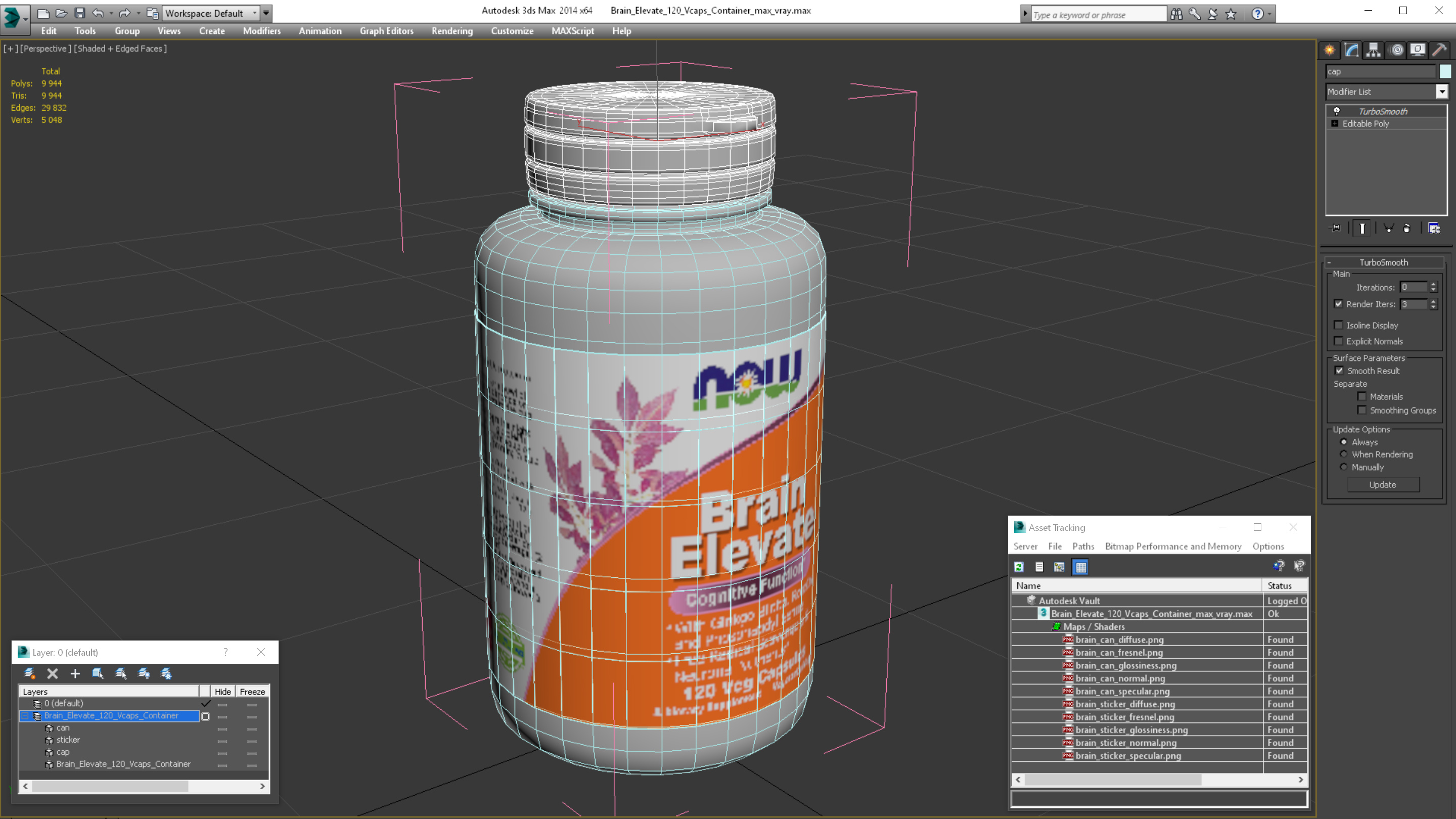This screenshot has width=1456, height=819.
Task: Click the Save File toolbar icon
Action: tap(80, 13)
